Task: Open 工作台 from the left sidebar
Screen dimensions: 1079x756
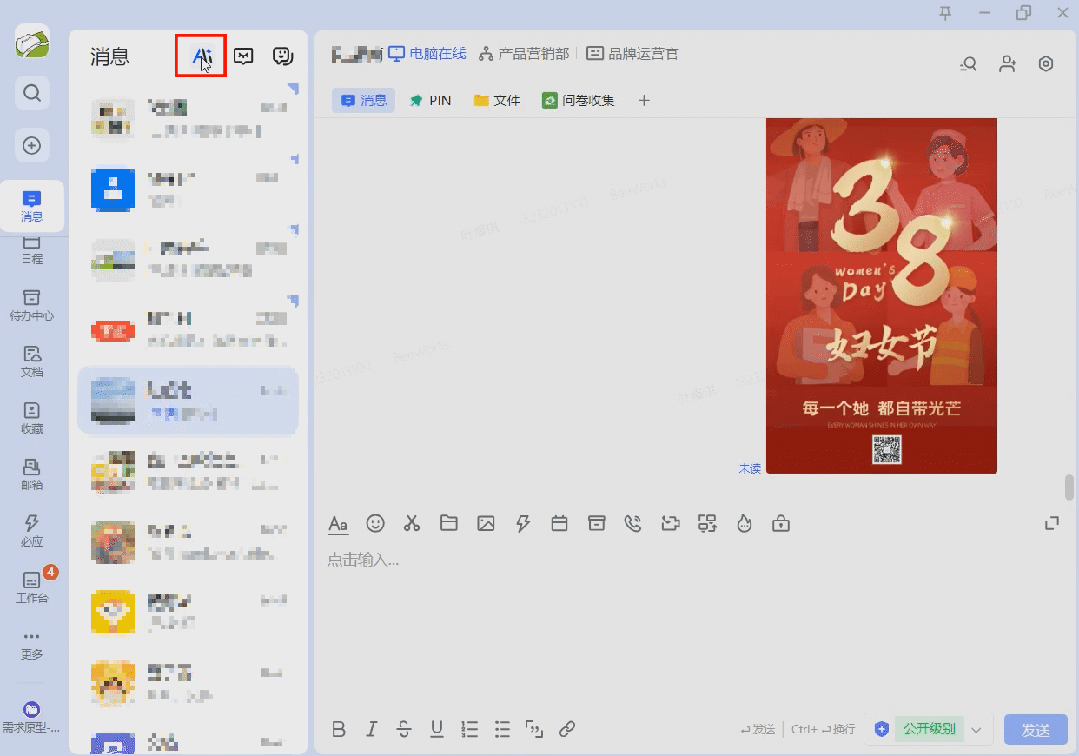Action: [32, 585]
